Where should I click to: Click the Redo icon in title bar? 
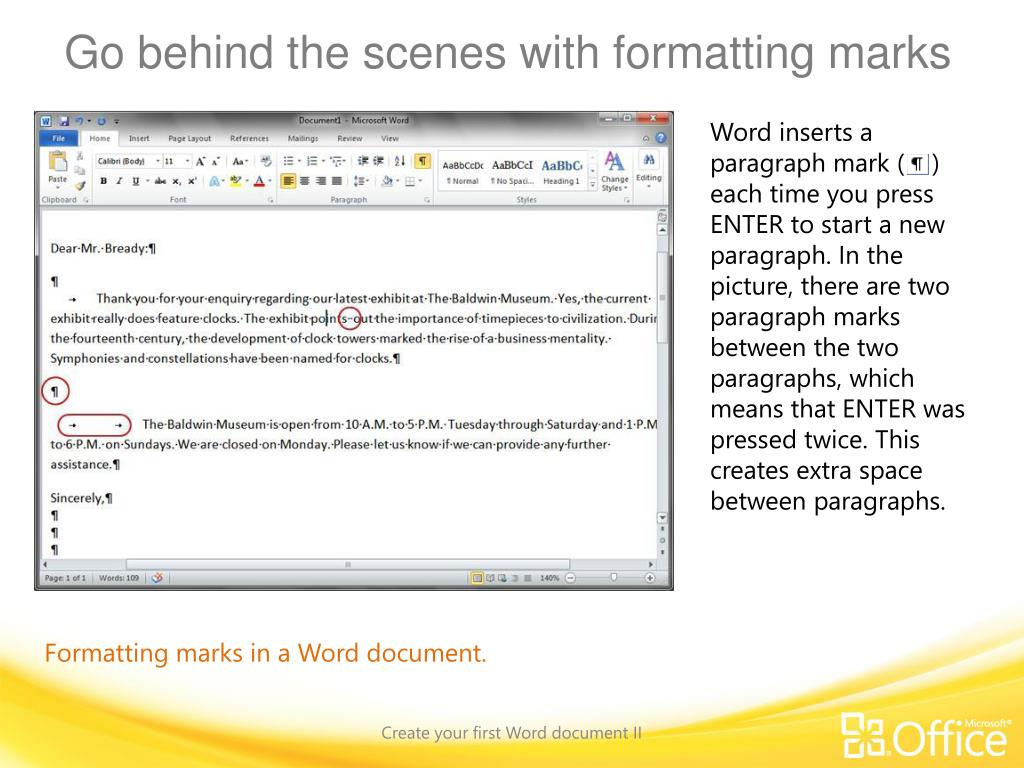pyautogui.click(x=101, y=121)
